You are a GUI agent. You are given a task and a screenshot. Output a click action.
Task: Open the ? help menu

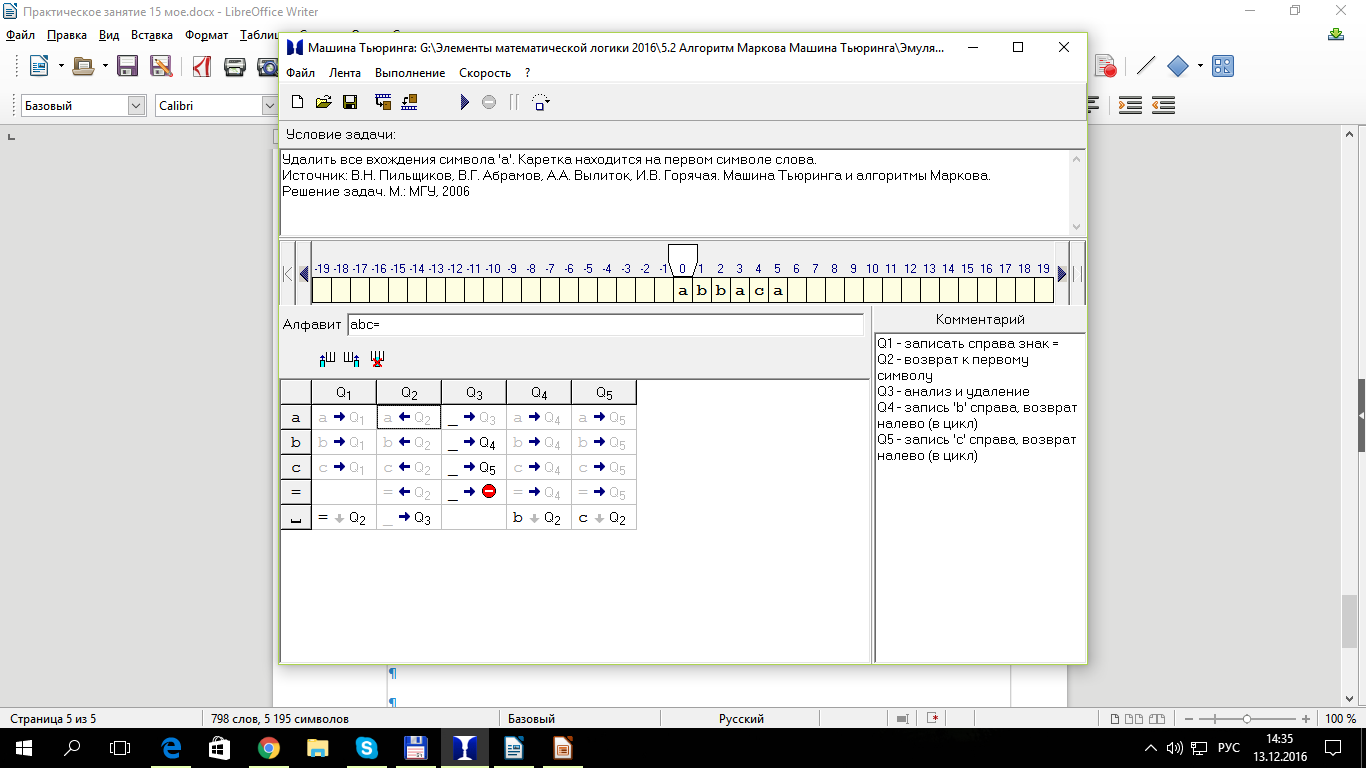(x=527, y=73)
